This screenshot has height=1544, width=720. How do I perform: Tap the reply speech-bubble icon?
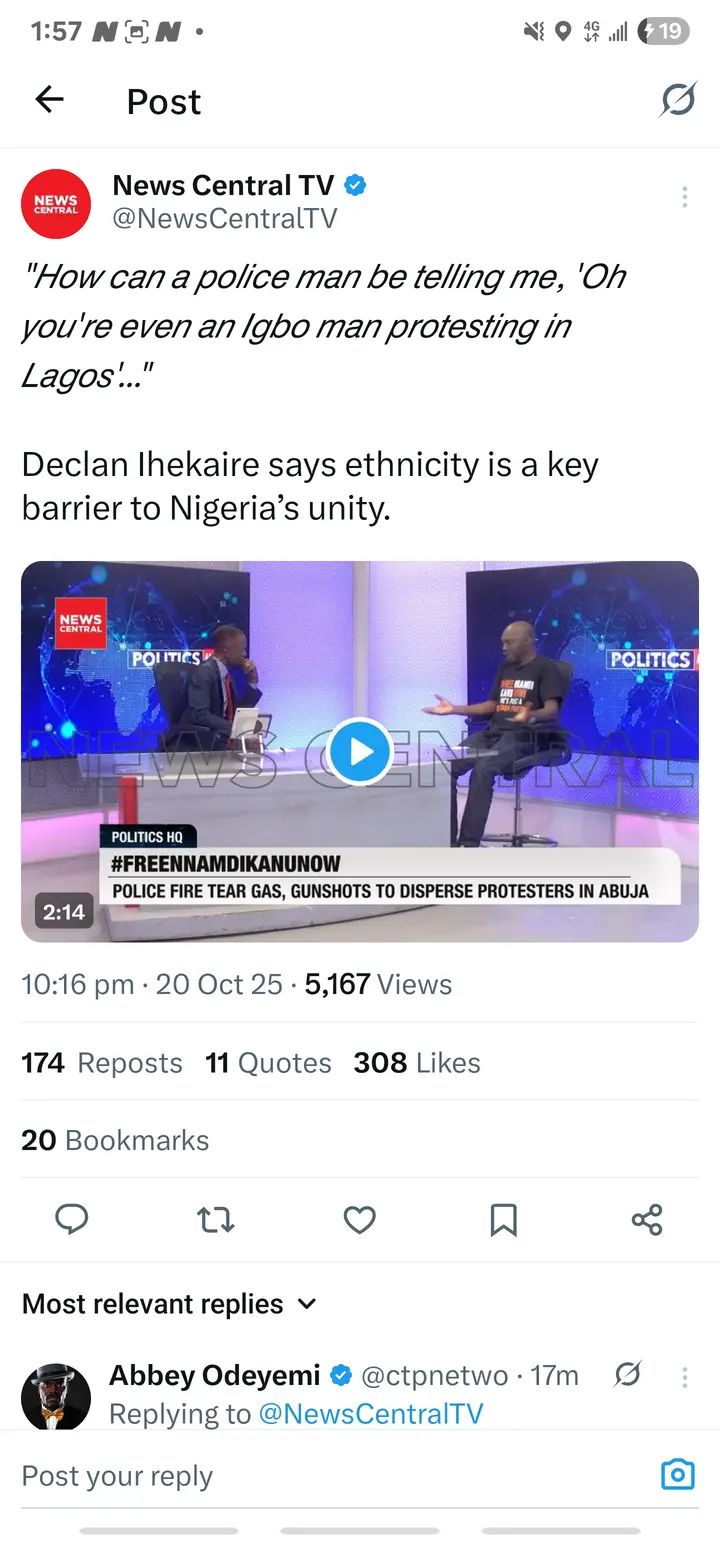(71, 1219)
